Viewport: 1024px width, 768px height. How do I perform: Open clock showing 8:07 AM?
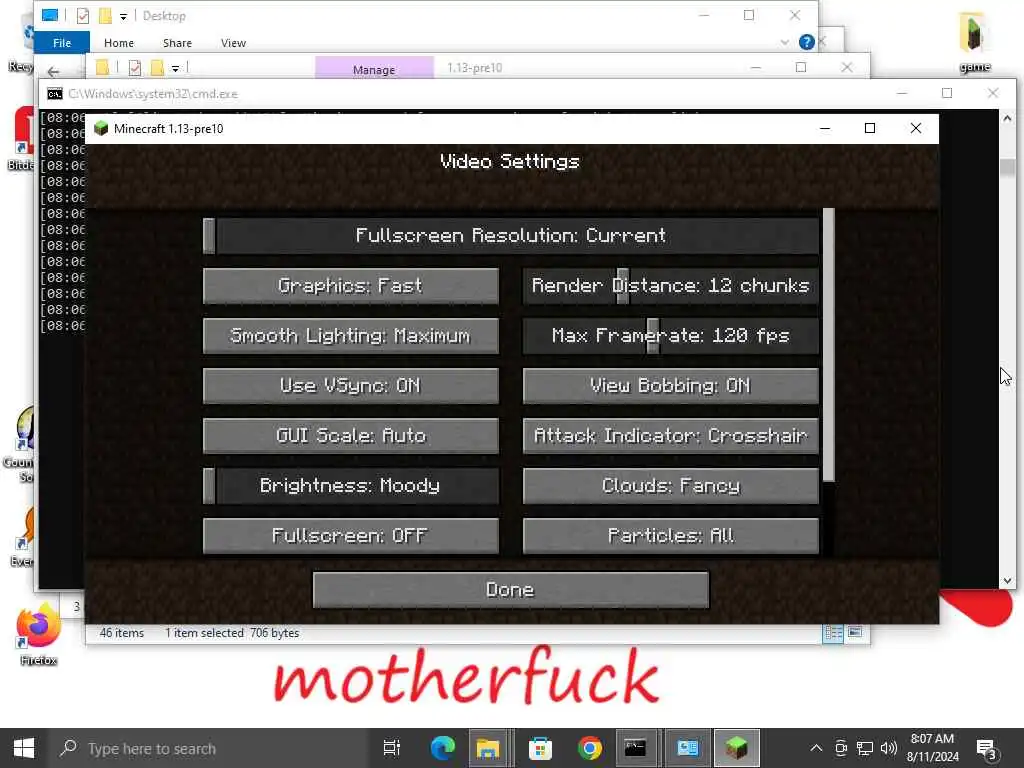(932, 748)
